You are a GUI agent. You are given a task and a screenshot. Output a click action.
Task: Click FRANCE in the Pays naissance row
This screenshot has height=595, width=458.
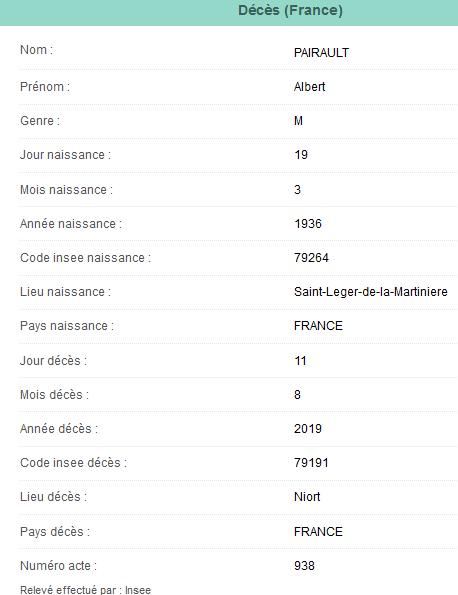pyautogui.click(x=318, y=326)
